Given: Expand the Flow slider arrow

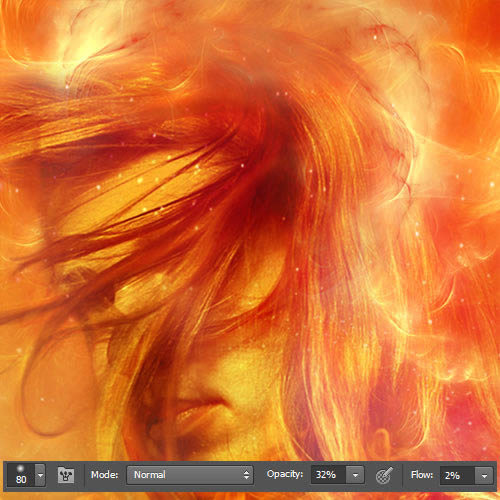Looking at the screenshot, I should (x=484, y=475).
